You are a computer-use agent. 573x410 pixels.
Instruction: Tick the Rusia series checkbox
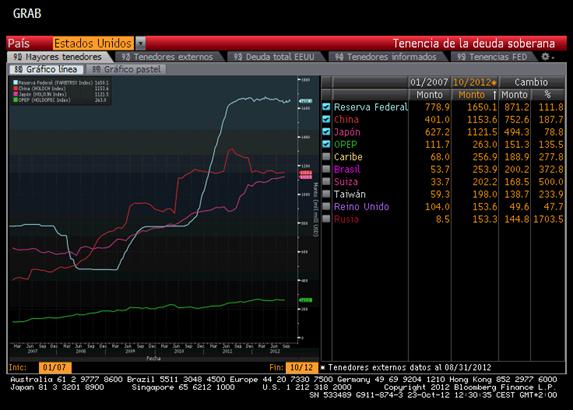point(326,219)
